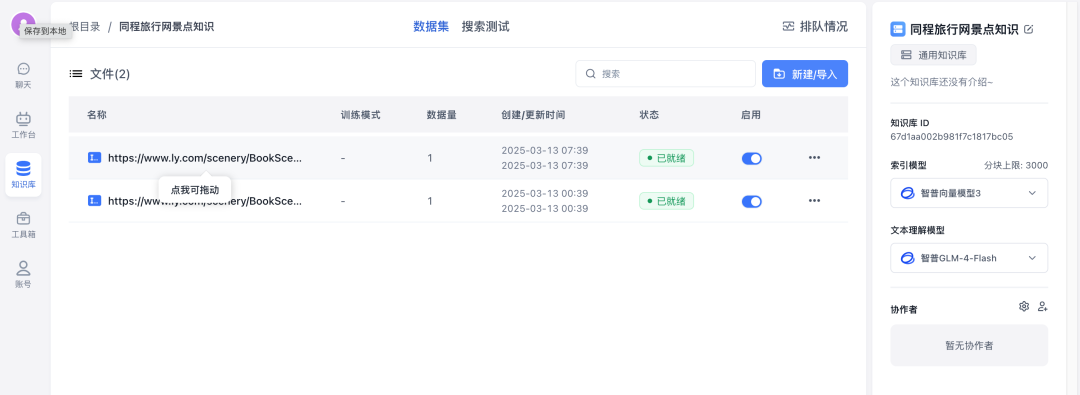Open the second https://www.ly.com/scenery dataset row
Viewport: 1080px width, 395px height.
click(458, 201)
